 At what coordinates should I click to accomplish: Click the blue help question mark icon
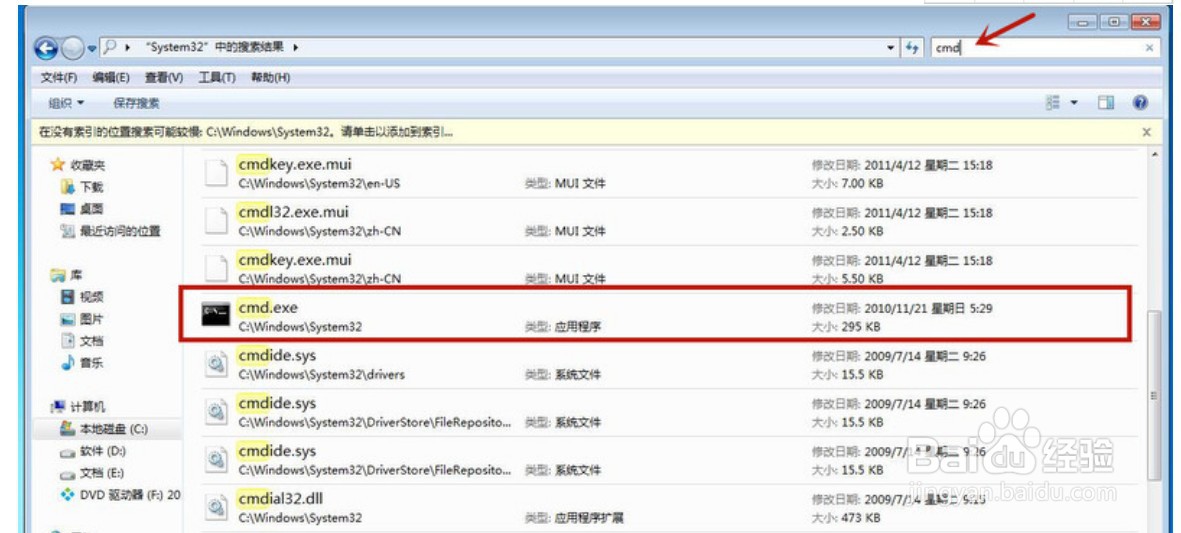click(1140, 102)
